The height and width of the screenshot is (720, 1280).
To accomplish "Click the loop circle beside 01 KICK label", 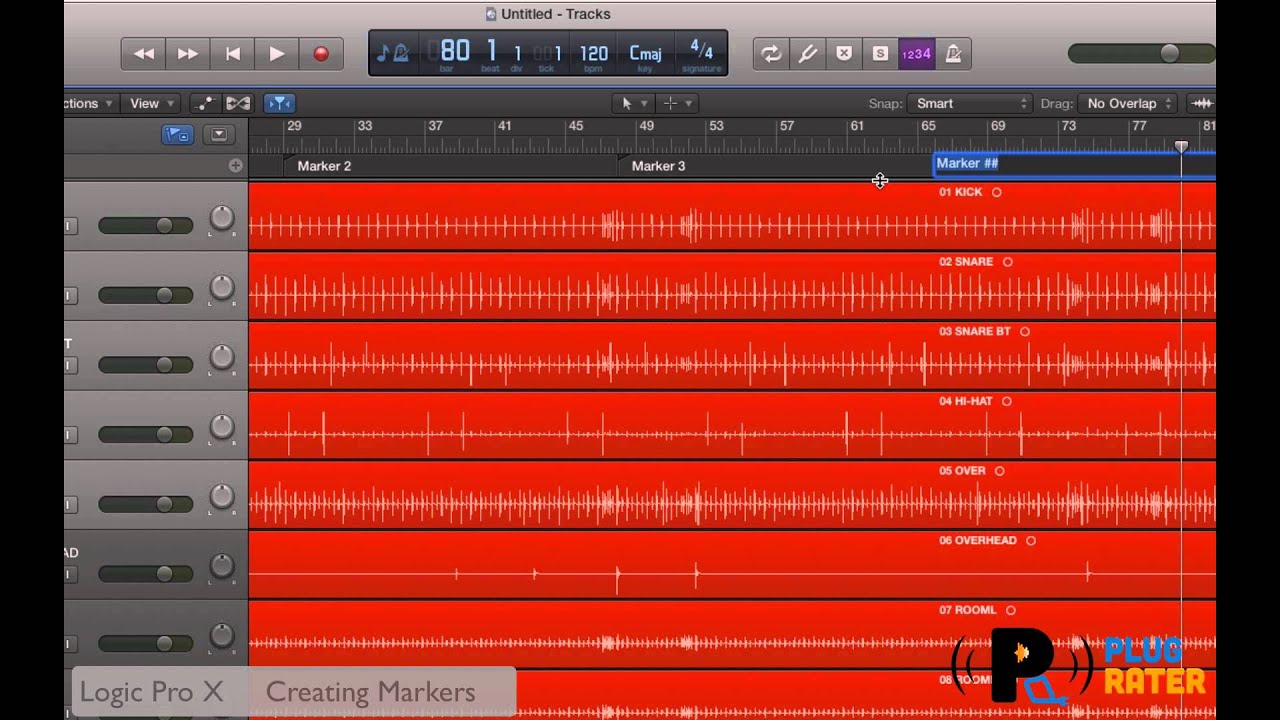I will pyautogui.click(x=996, y=192).
